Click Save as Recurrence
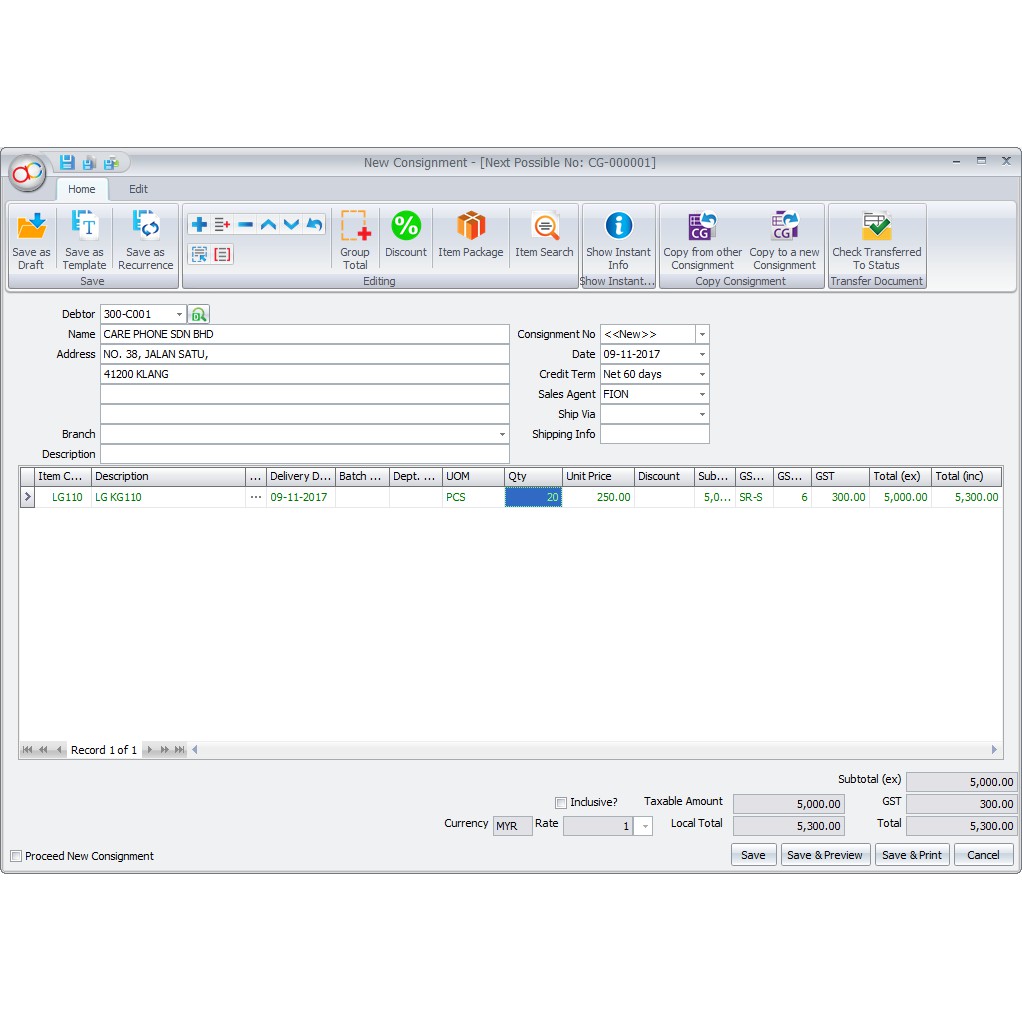This screenshot has height=1022, width=1022. (x=145, y=240)
